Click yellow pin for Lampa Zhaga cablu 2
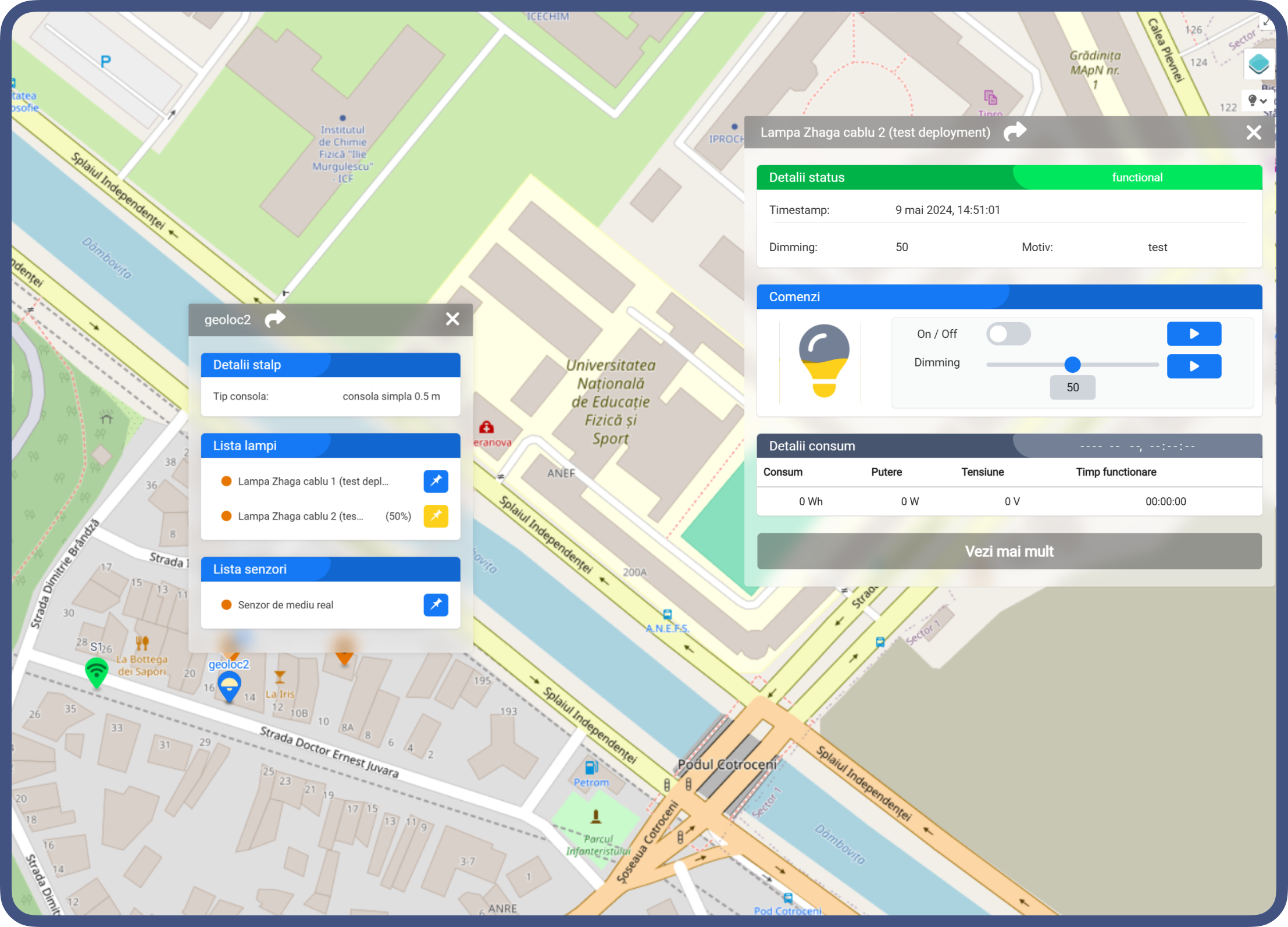Viewport: 1288px width, 927px height. [436, 516]
